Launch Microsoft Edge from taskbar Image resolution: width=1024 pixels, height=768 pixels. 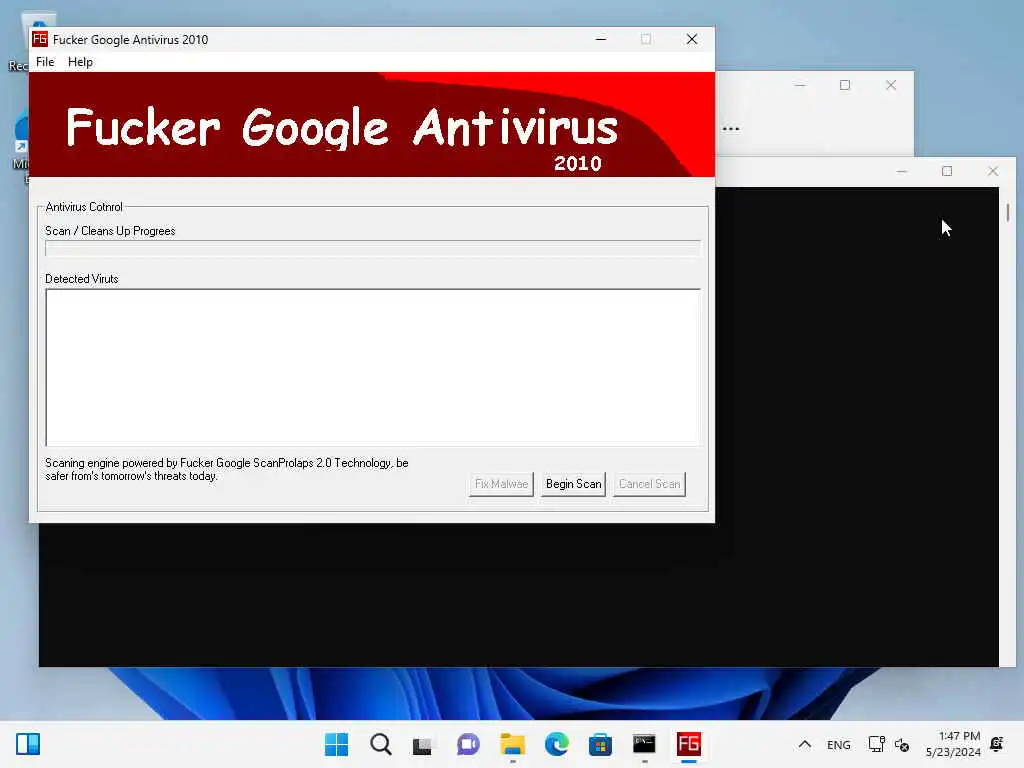556,744
